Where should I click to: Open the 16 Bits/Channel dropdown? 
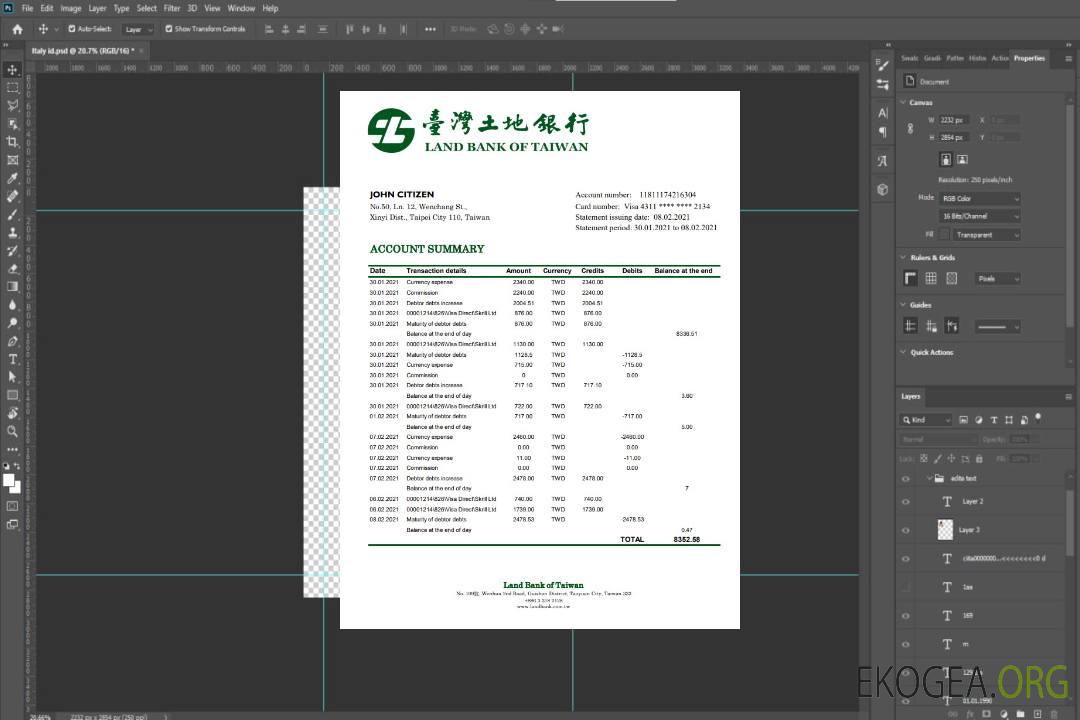coord(979,216)
